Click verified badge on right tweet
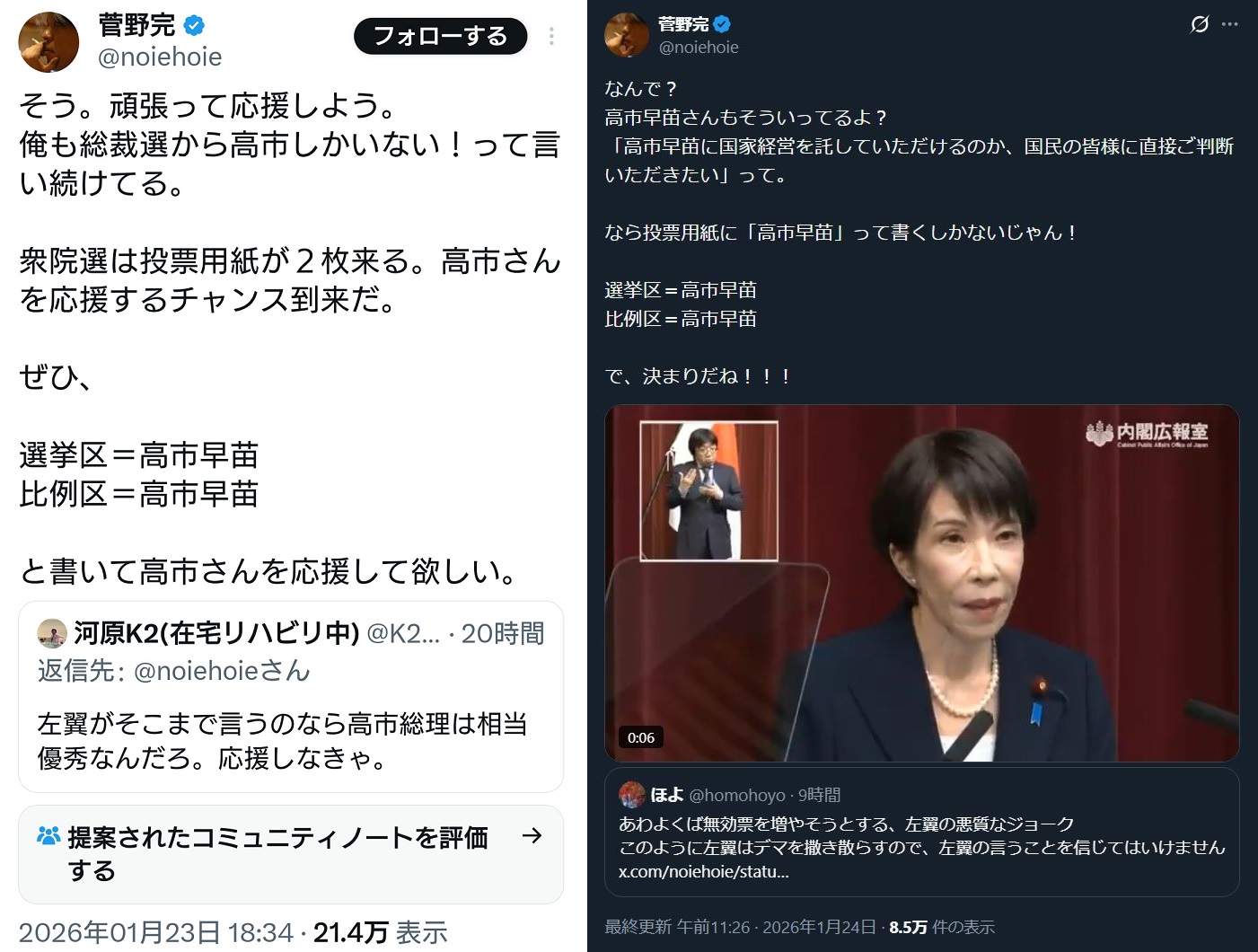The image size is (1258, 952). 722,24
